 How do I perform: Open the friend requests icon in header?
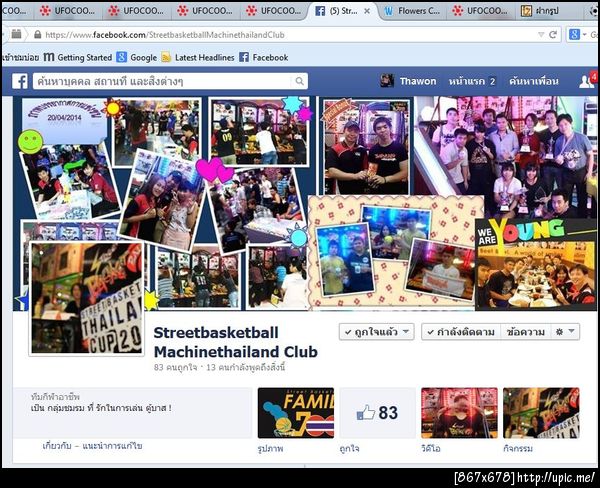[x=587, y=80]
